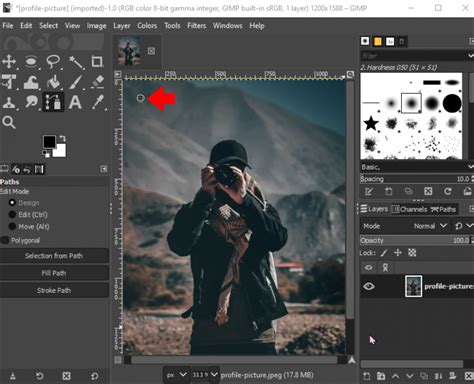Select the Zoom magnifier tool
Screen dimensions: 474x384
[9, 122]
